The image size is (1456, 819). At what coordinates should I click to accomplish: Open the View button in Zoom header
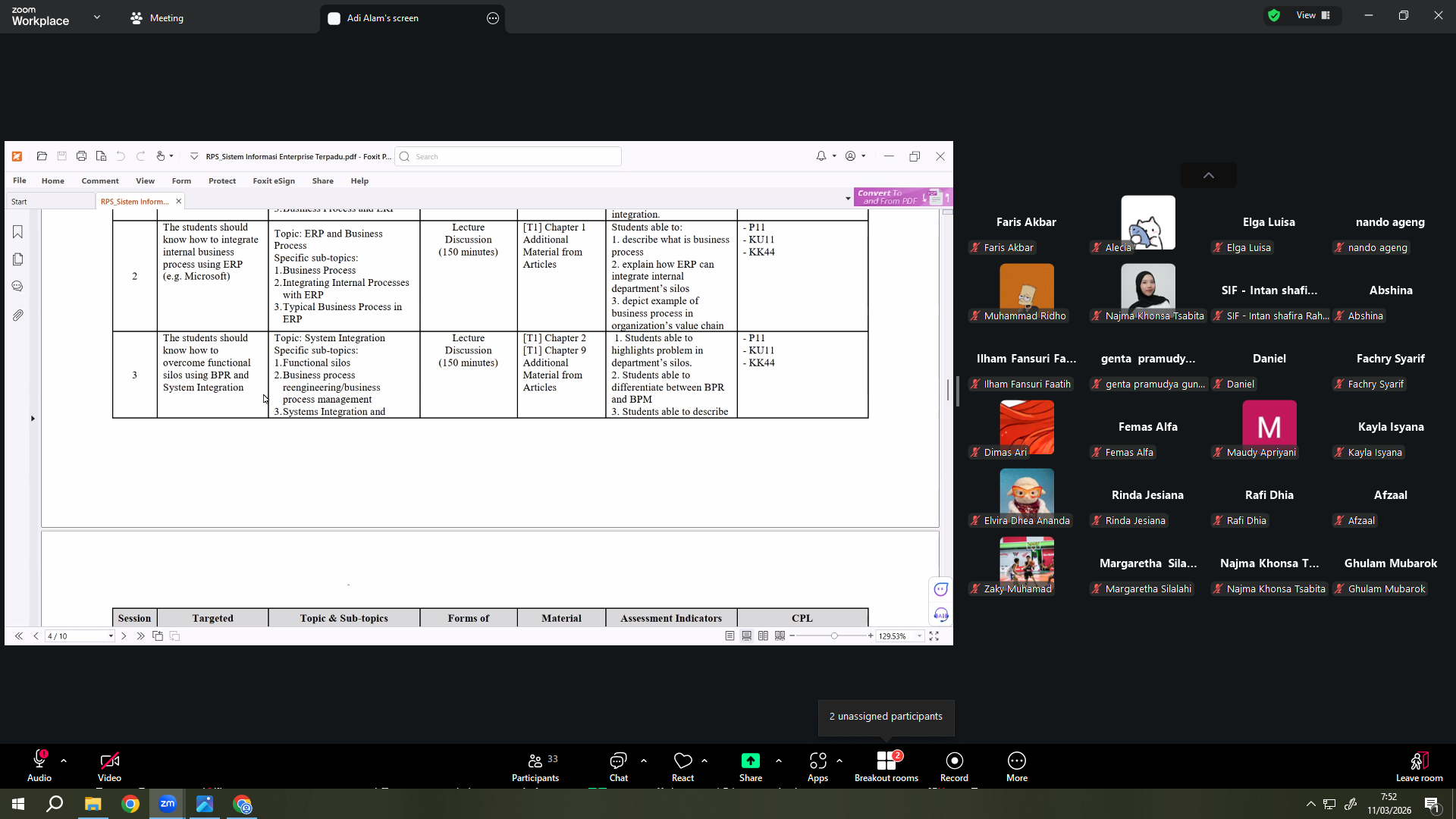(x=1313, y=15)
